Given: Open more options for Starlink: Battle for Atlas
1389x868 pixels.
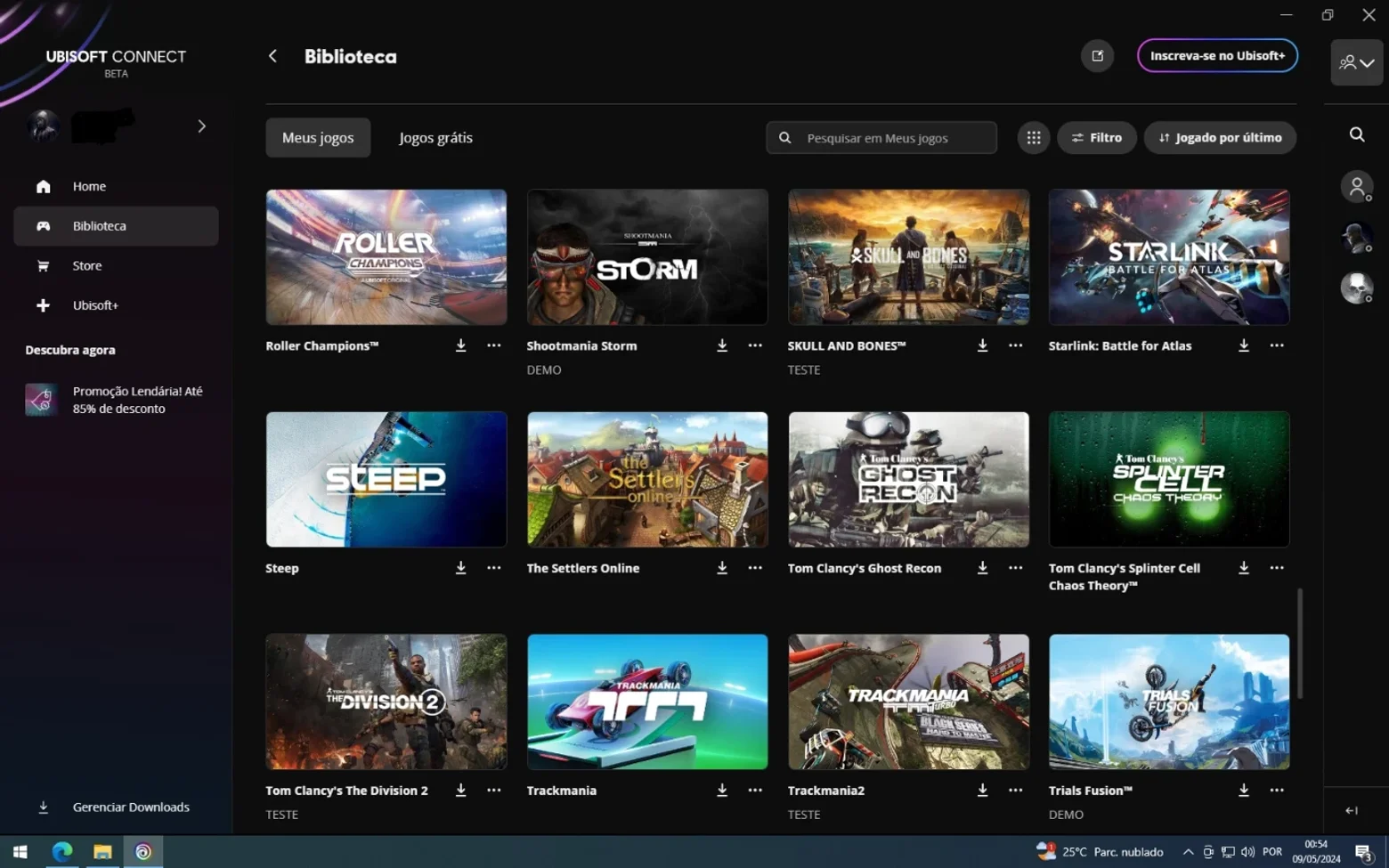Looking at the screenshot, I should 1277,345.
